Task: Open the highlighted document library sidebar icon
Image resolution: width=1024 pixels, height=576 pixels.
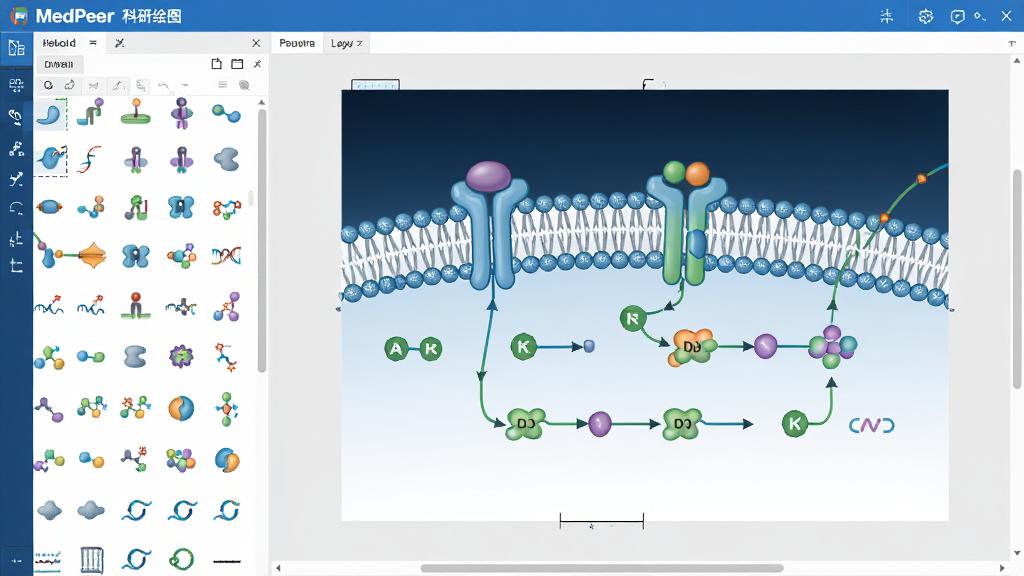Action: pos(16,48)
